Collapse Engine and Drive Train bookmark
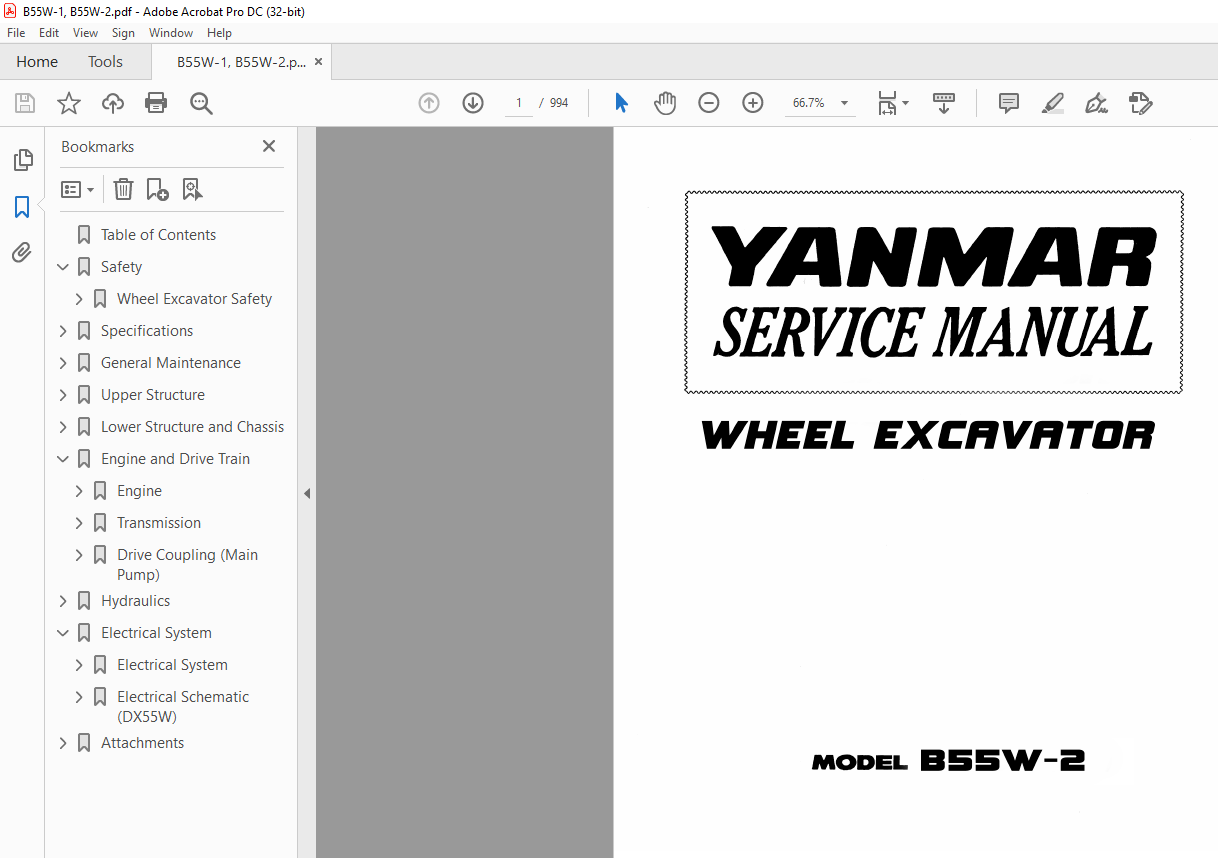 pos(63,459)
